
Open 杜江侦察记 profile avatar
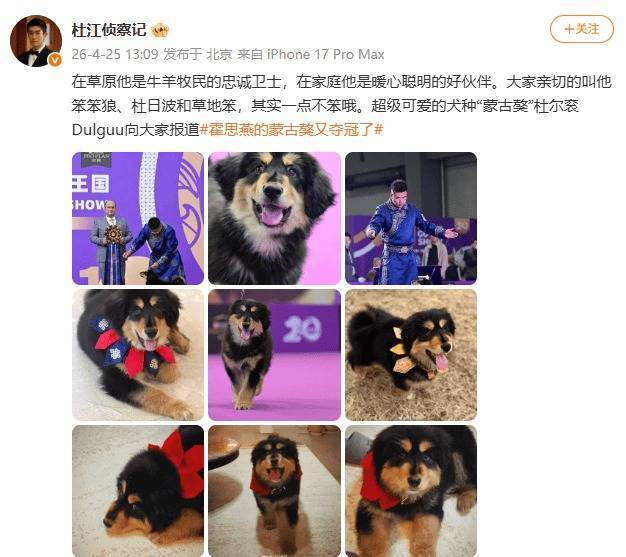click(36, 41)
